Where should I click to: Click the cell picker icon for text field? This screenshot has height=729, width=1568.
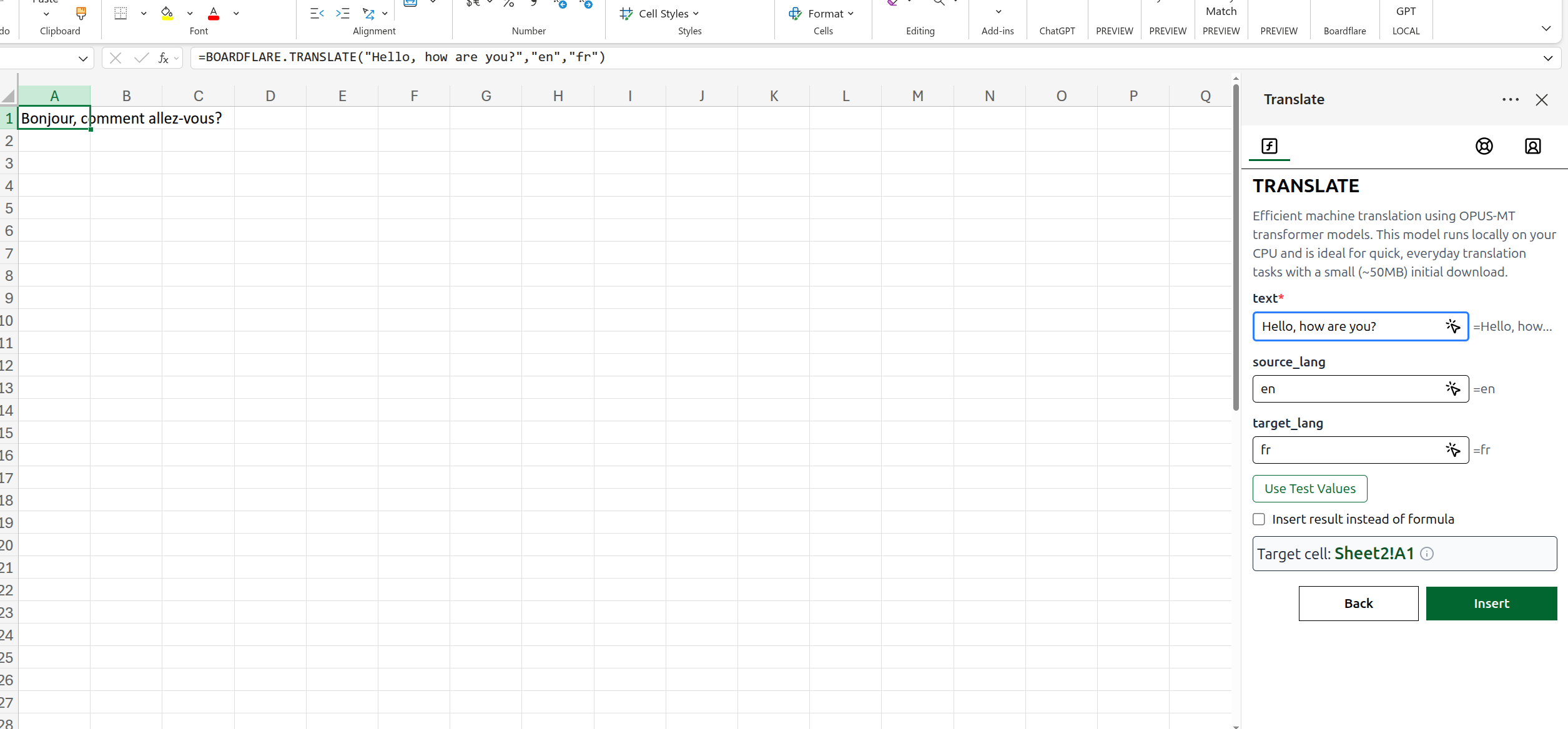[x=1453, y=326]
